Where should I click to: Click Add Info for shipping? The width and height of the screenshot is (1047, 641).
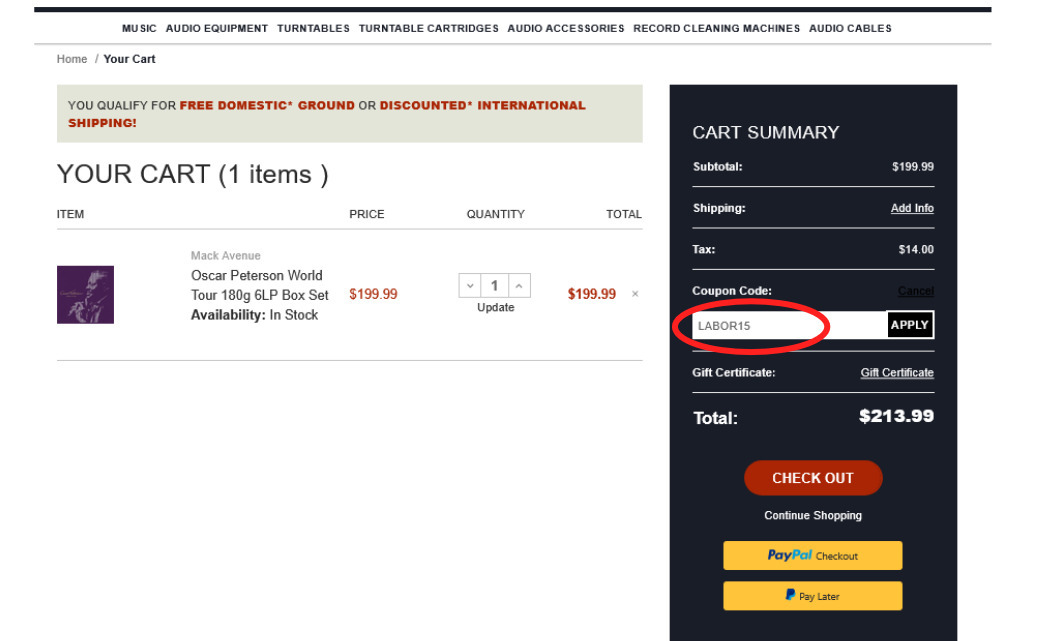tap(912, 208)
